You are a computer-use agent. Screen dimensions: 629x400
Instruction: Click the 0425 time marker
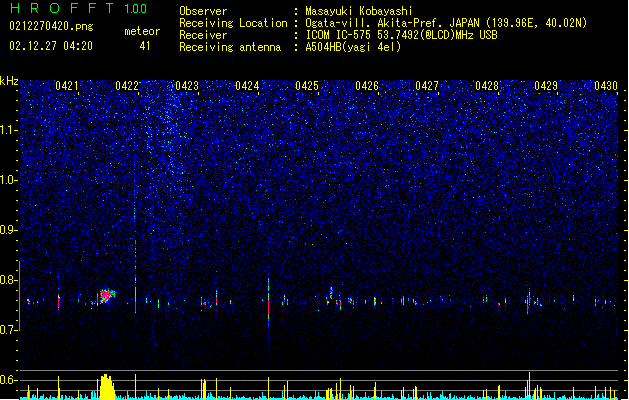[x=307, y=86]
